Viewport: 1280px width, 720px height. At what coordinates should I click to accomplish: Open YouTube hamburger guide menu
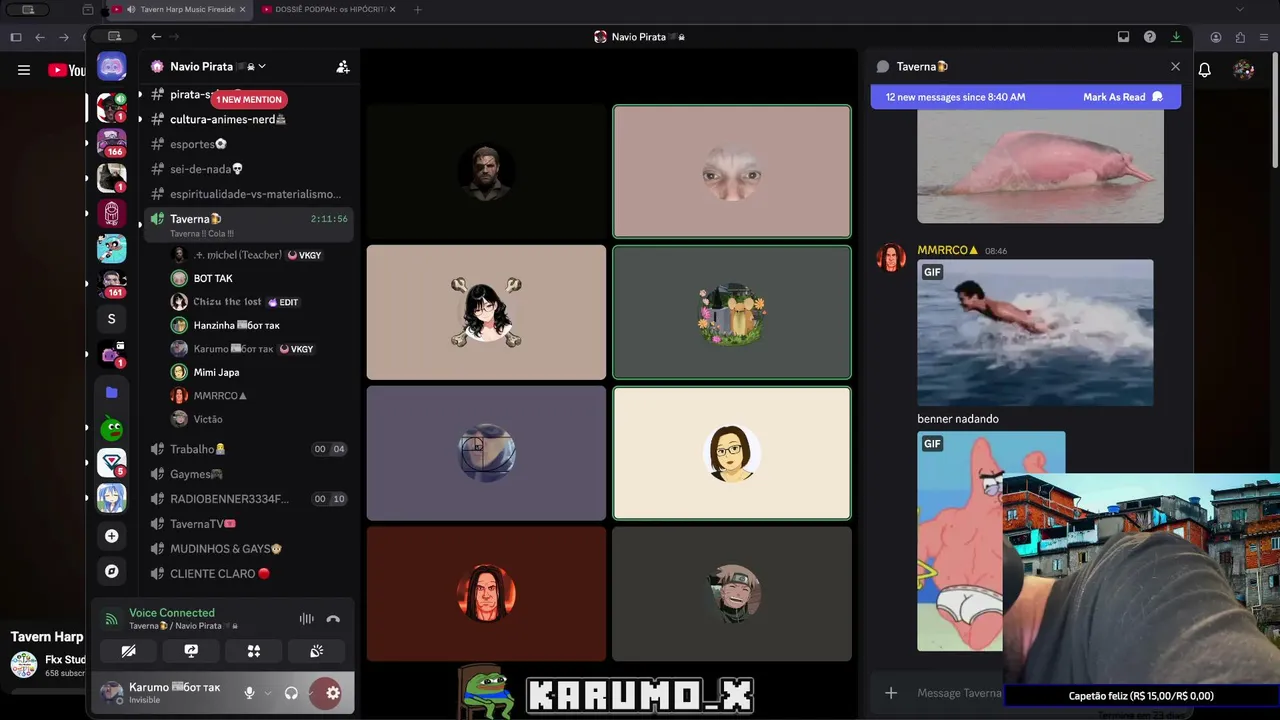pyautogui.click(x=24, y=70)
